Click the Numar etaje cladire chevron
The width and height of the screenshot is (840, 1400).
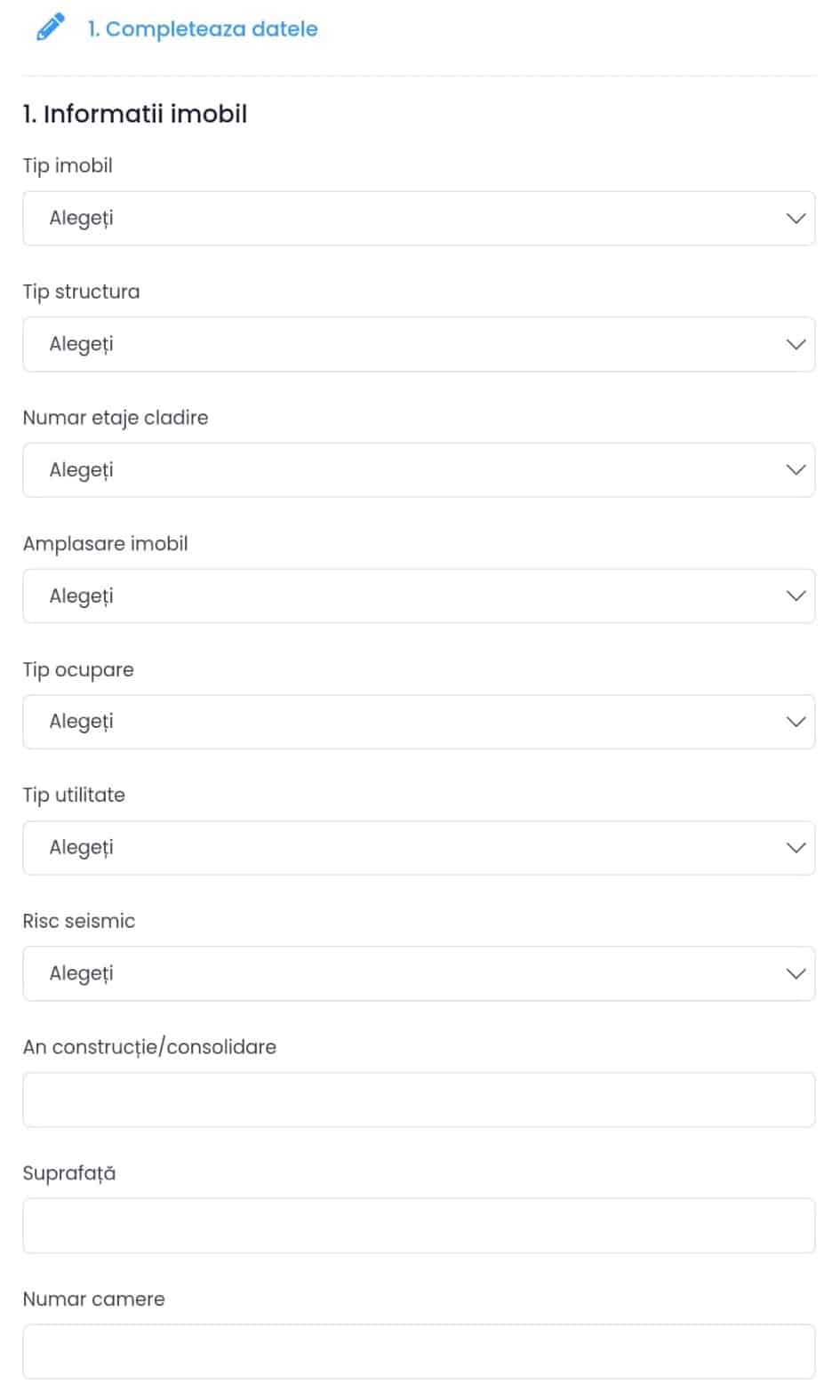[x=796, y=470]
